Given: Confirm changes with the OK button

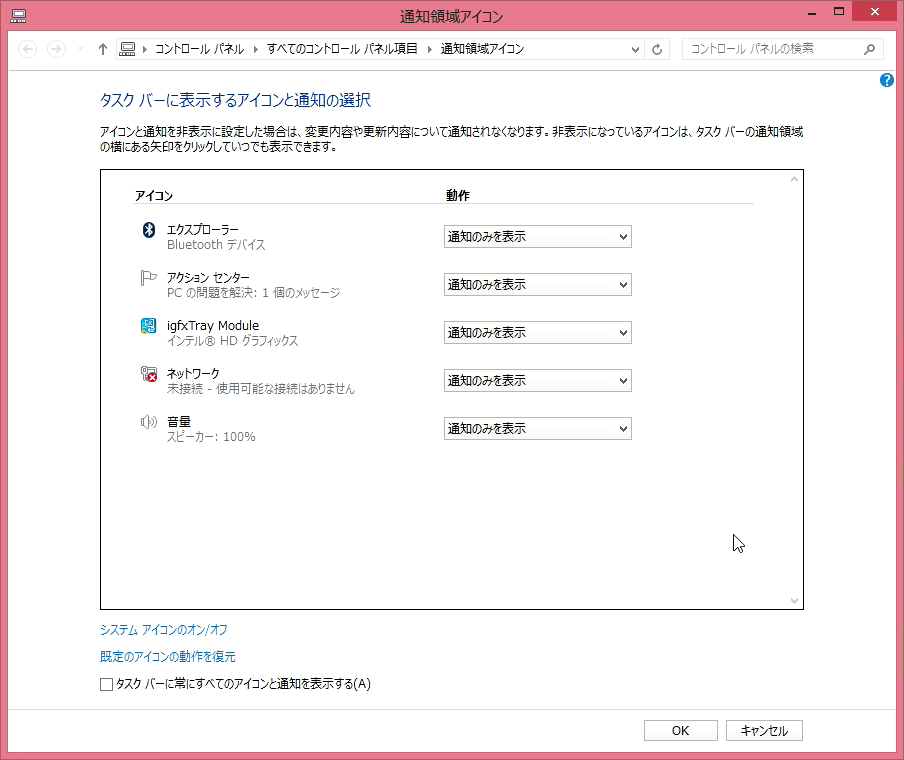Looking at the screenshot, I should (680, 730).
